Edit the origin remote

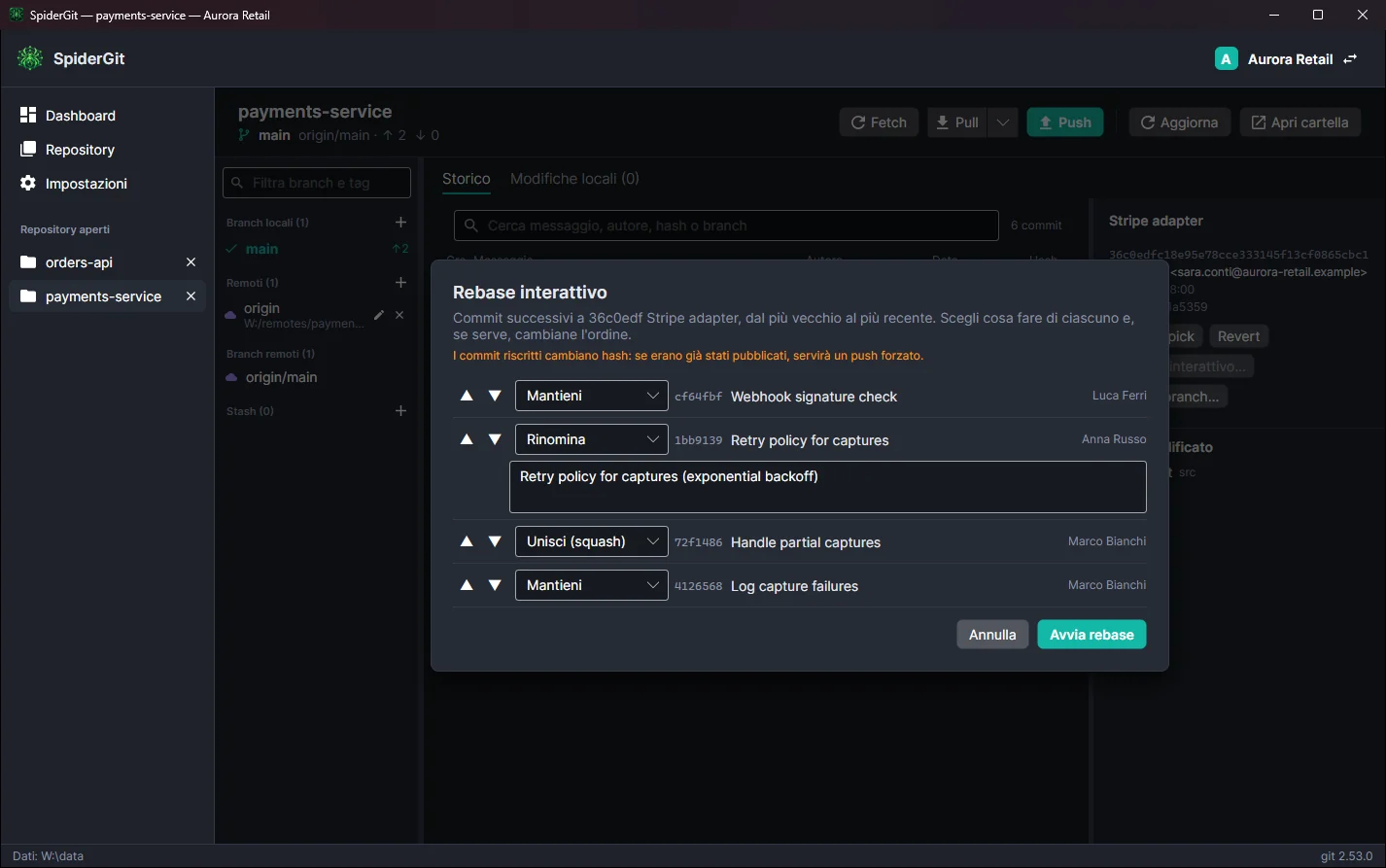[379, 315]
